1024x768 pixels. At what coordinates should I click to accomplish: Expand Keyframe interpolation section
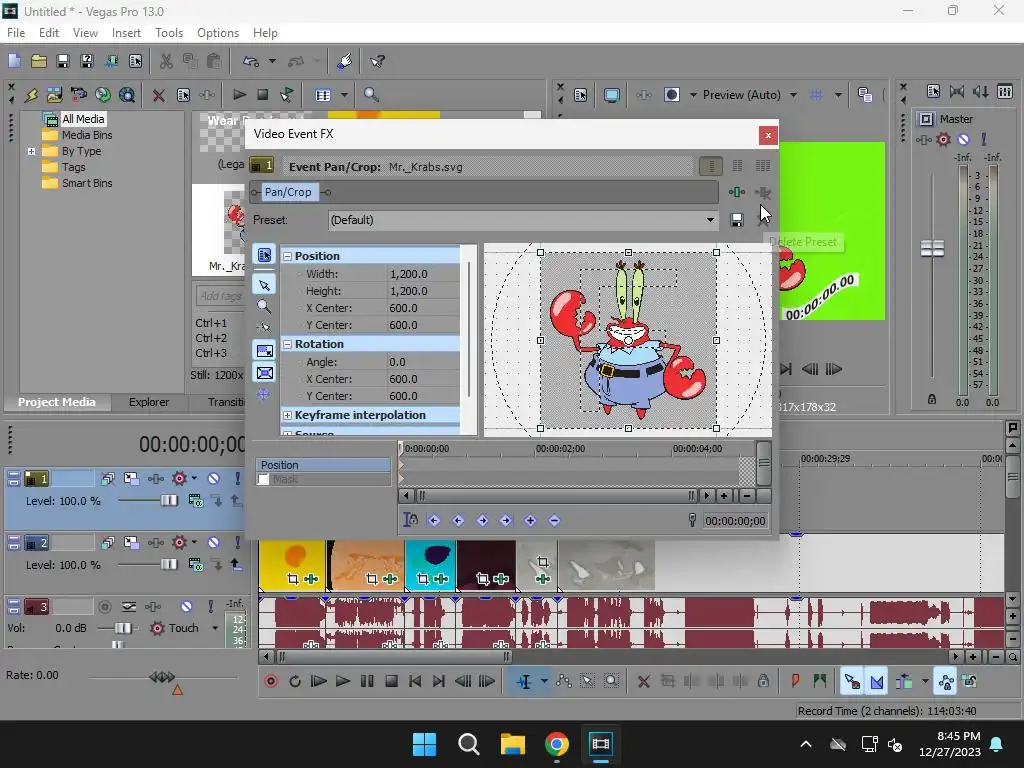[288, 415]
